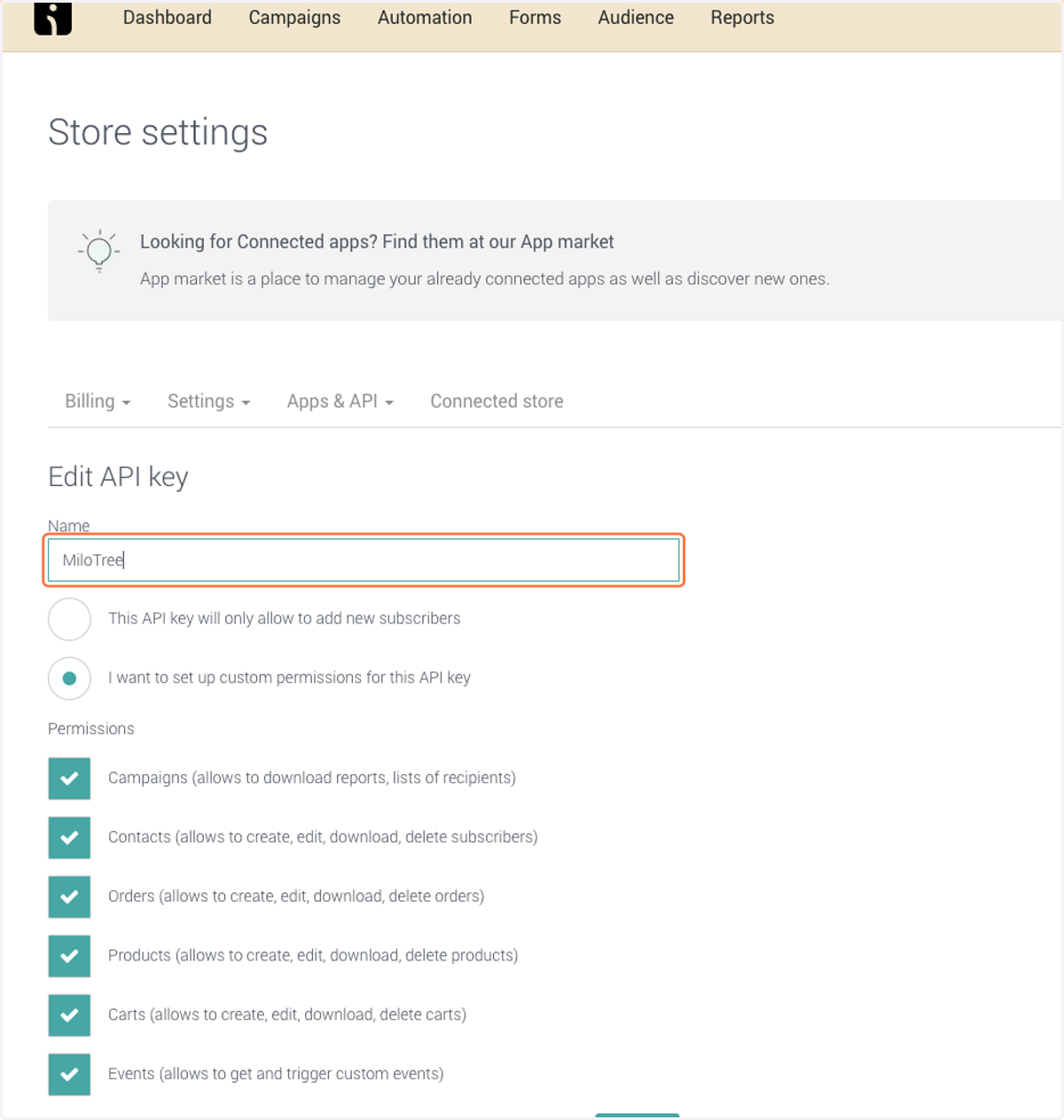Open the Audience page

click(636, 18)
